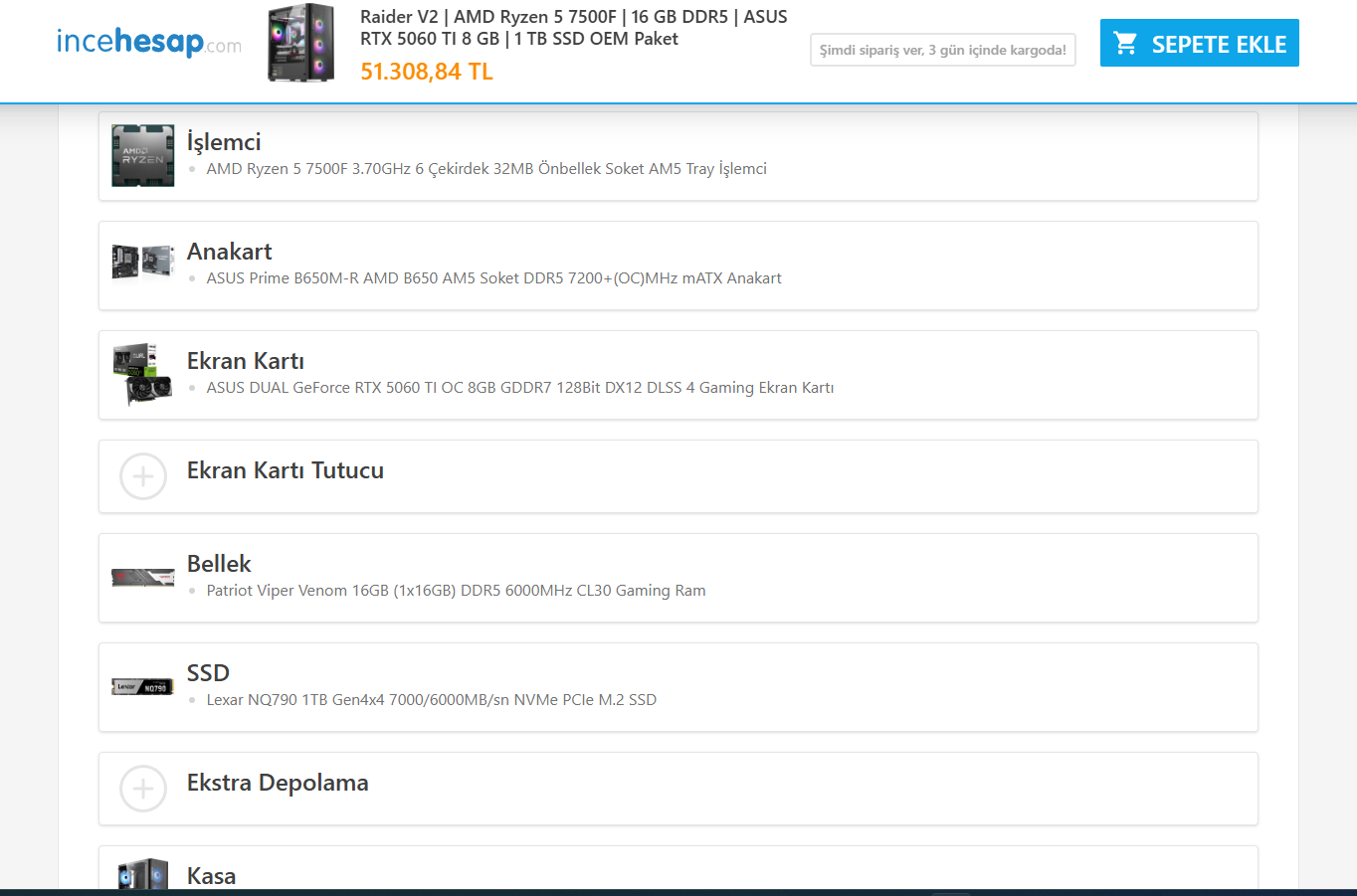This screenshot has height=896, width=1357.
Task: Click the SEPETE EKLE button
Action: point(1199,43)
